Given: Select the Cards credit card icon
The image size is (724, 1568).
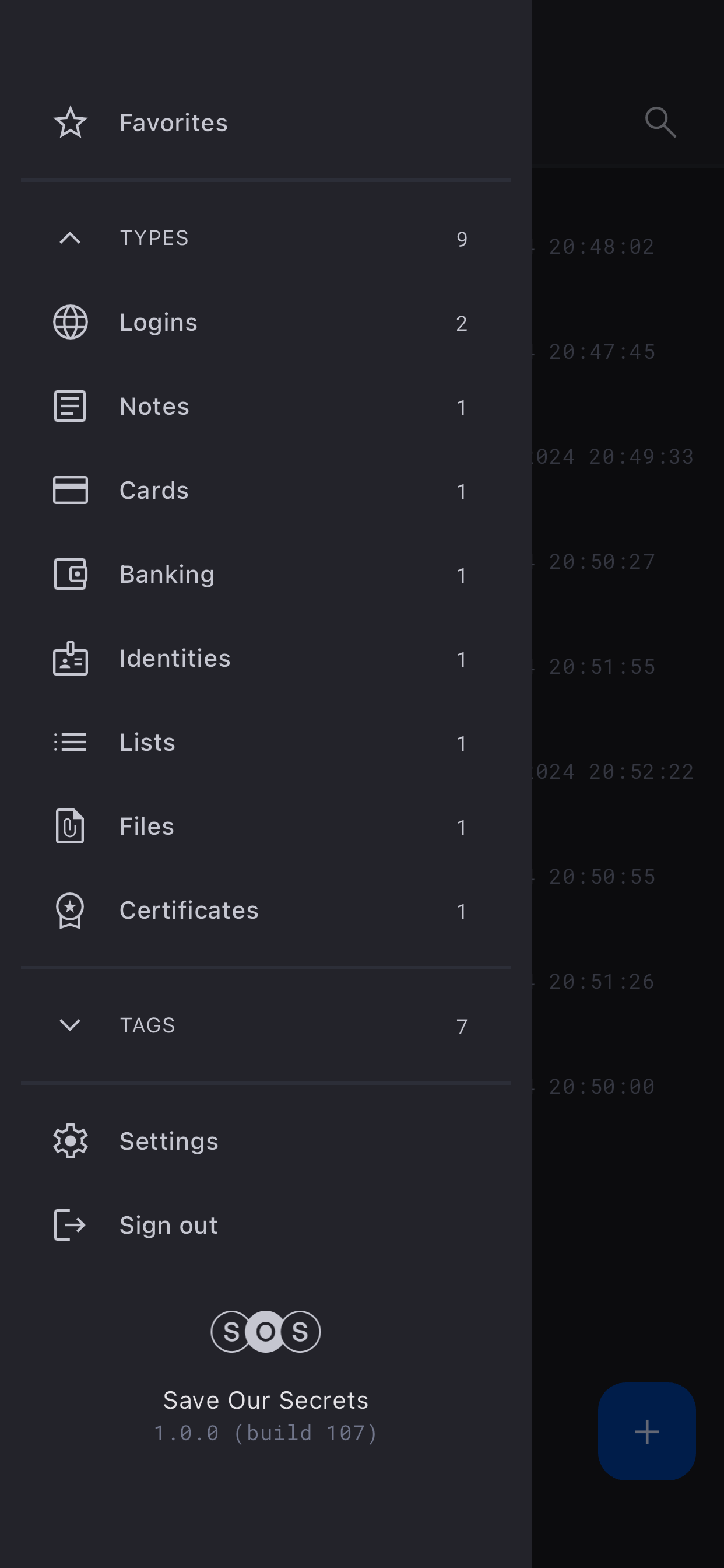Looking at the screenshot, I should 71,490.
